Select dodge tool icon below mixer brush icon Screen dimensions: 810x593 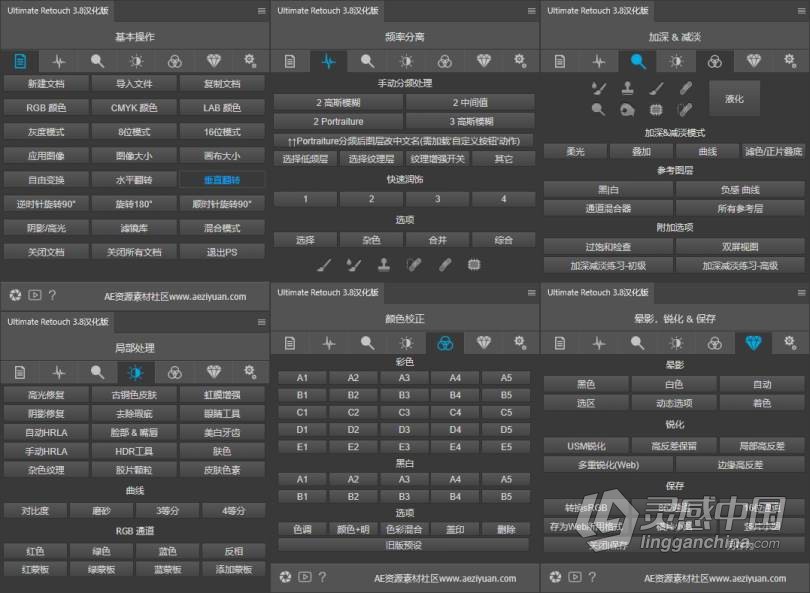(598, 109)
